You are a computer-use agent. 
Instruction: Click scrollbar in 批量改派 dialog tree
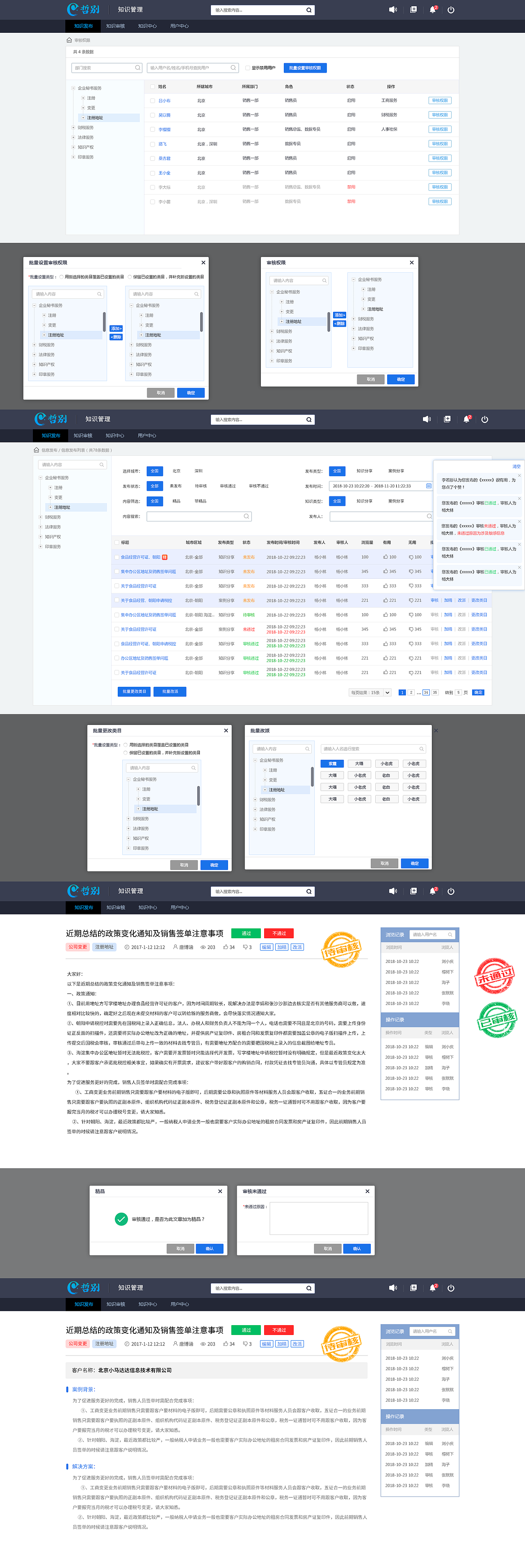312,777
